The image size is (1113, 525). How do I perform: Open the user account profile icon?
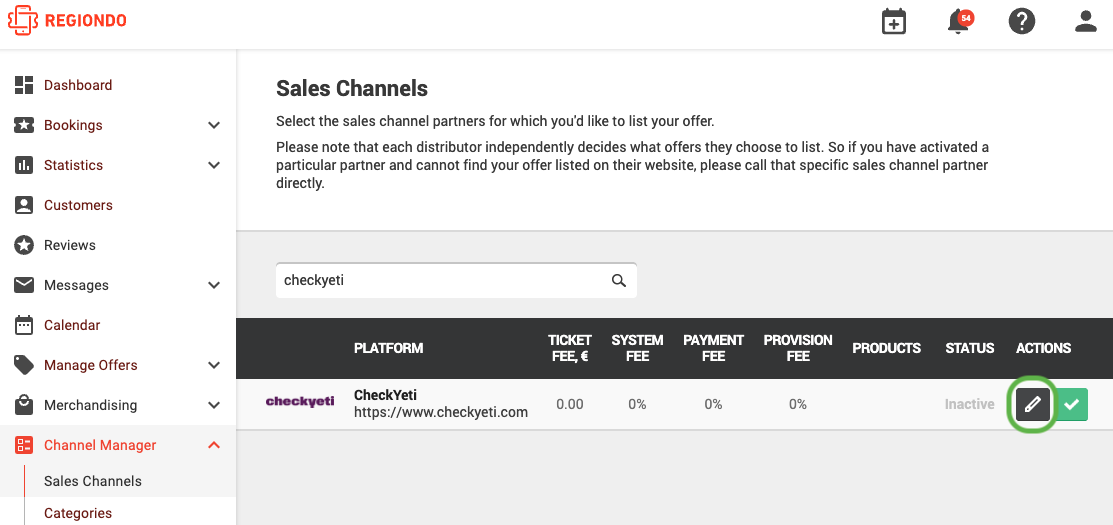tap(1085, 21)
